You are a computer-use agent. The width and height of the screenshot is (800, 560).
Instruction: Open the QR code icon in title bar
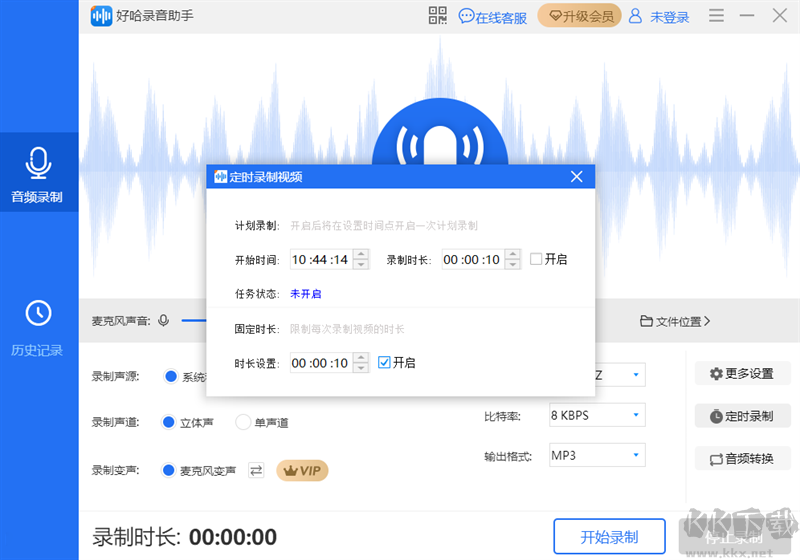pos(437,16)
